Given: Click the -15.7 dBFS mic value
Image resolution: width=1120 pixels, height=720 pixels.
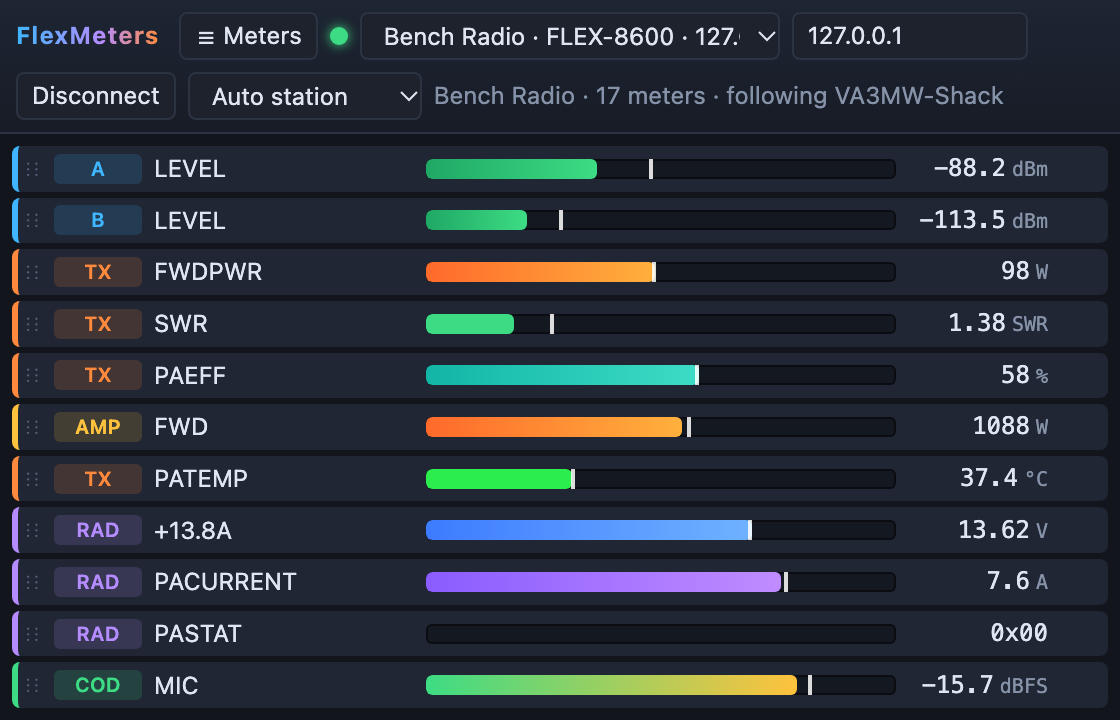Looking at the screenshot, I should click(985, 684).
